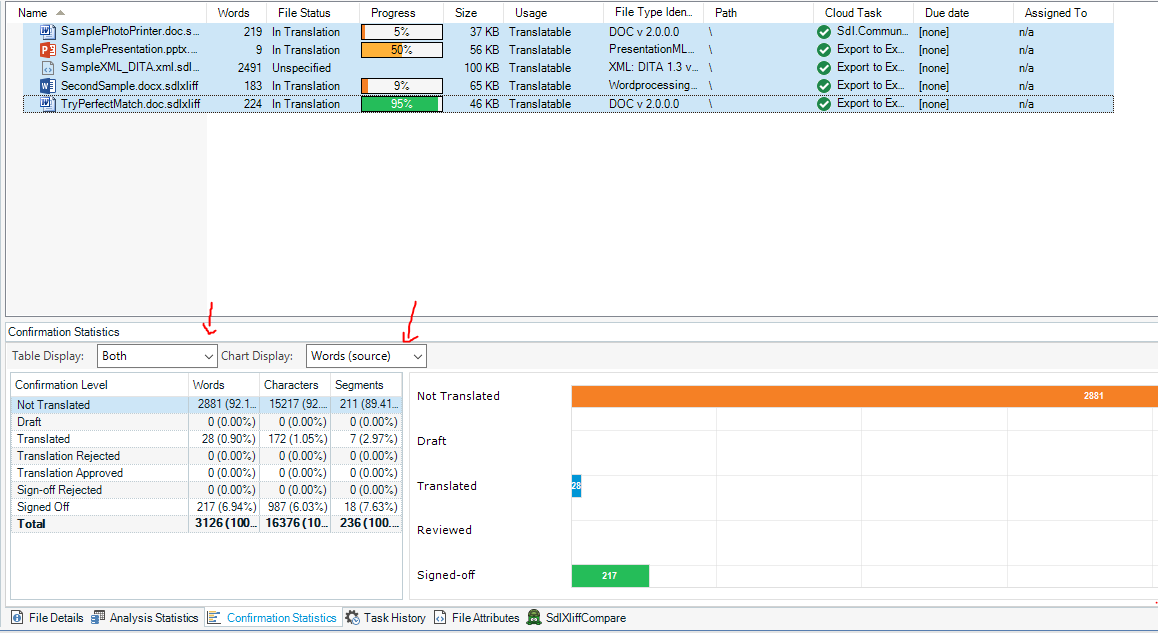Sort by Assigned To column header
Viewport: 1158px width, 638px height.
pyautogui.click(x=1063, y=13)
